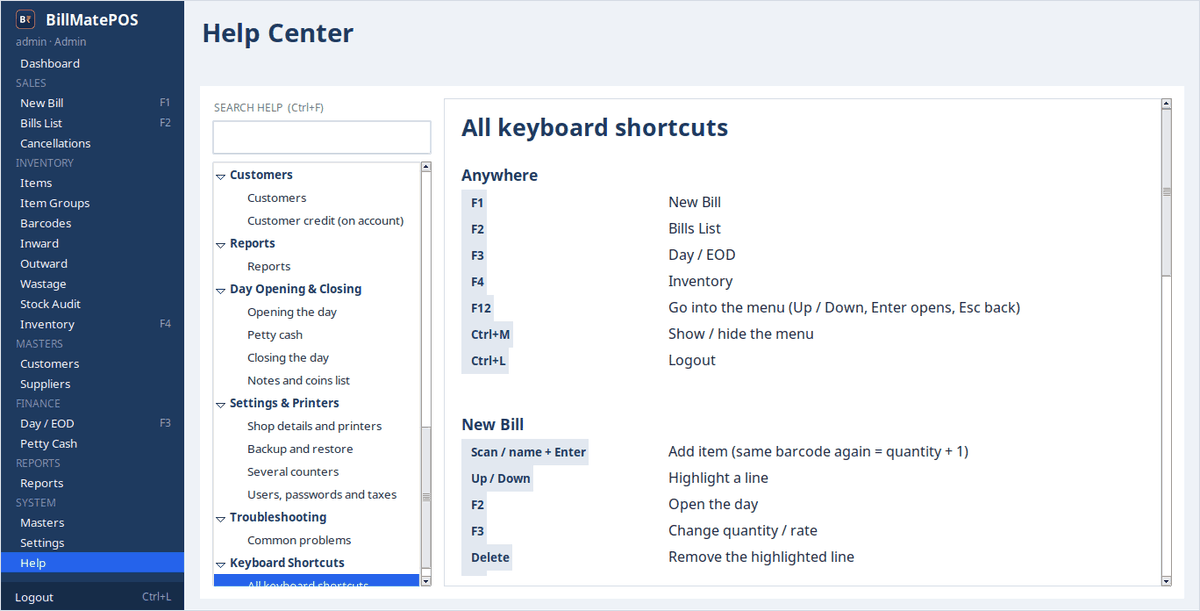The image size is (1200, 611).
Task: Click the topic tree scrollbar thumb
Action: 426,496
